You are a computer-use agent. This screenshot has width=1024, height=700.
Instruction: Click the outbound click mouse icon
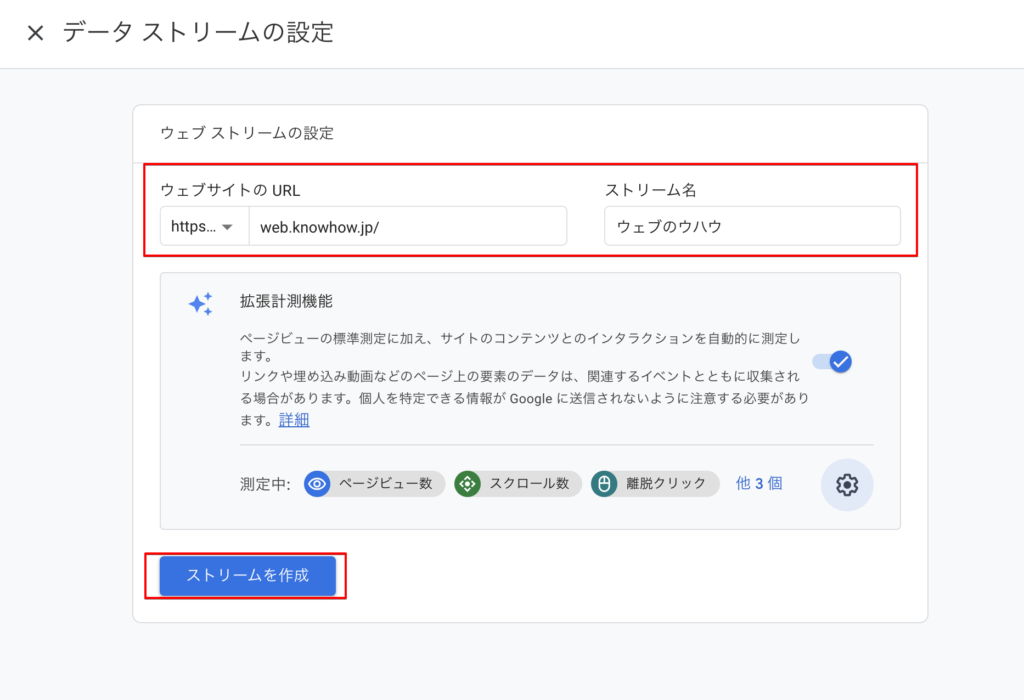(604, 484)
